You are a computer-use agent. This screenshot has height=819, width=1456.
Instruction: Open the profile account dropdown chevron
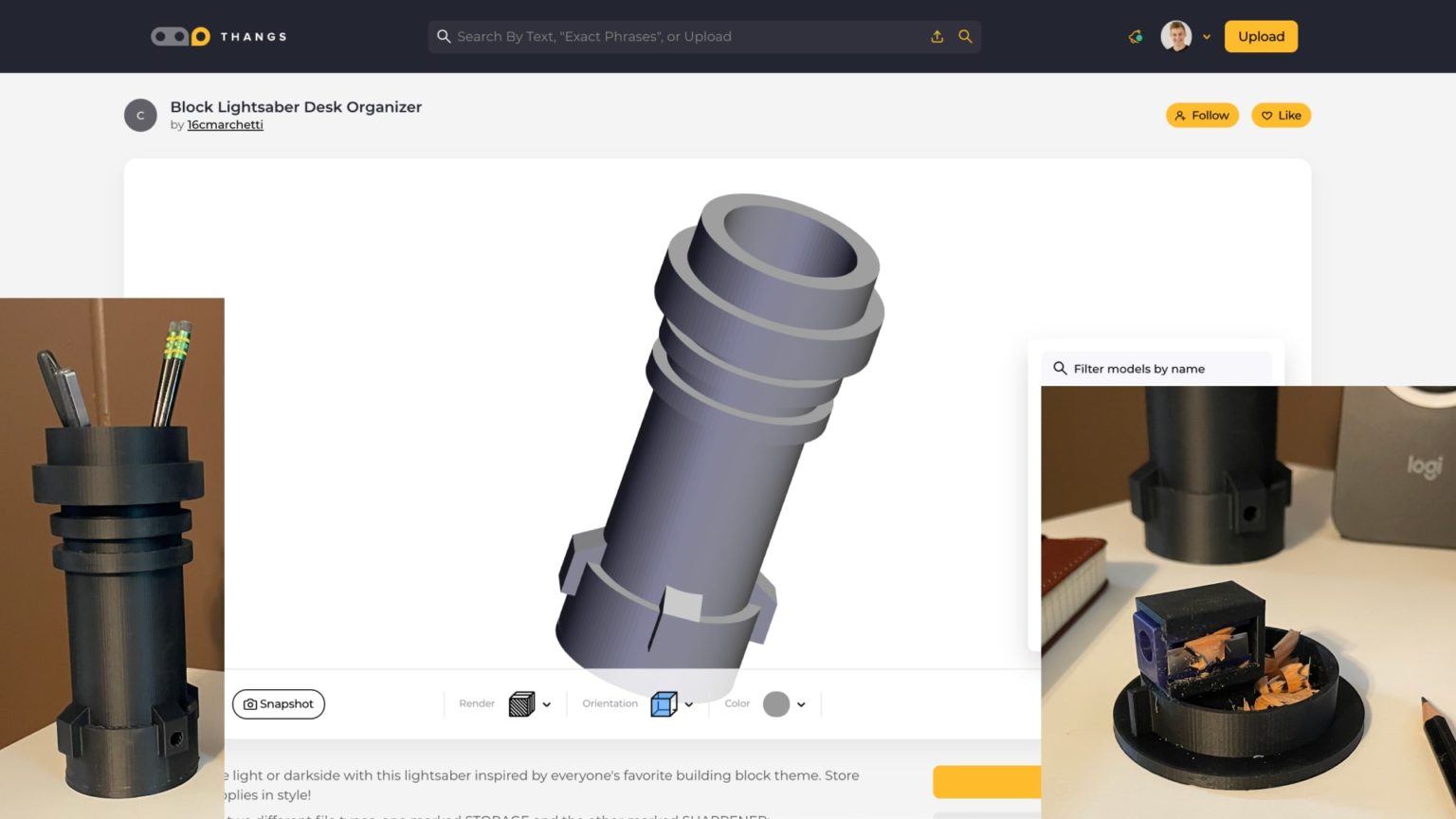click(1207, 36)
